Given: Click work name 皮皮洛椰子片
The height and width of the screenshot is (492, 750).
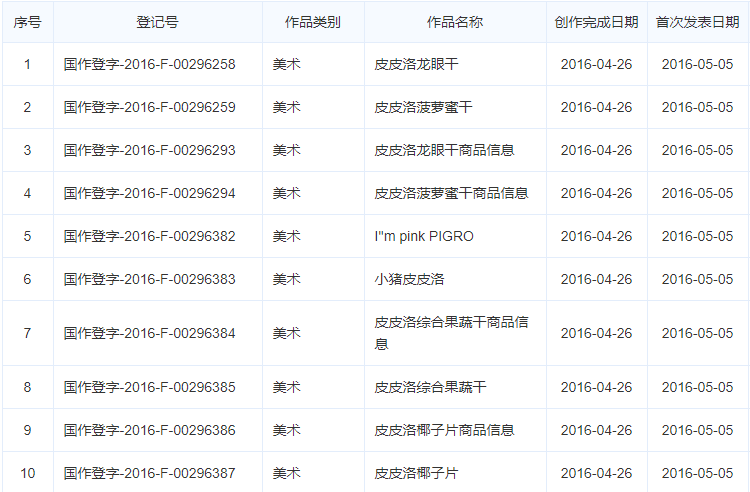Looking at the screenshot, I should (416, 473).
